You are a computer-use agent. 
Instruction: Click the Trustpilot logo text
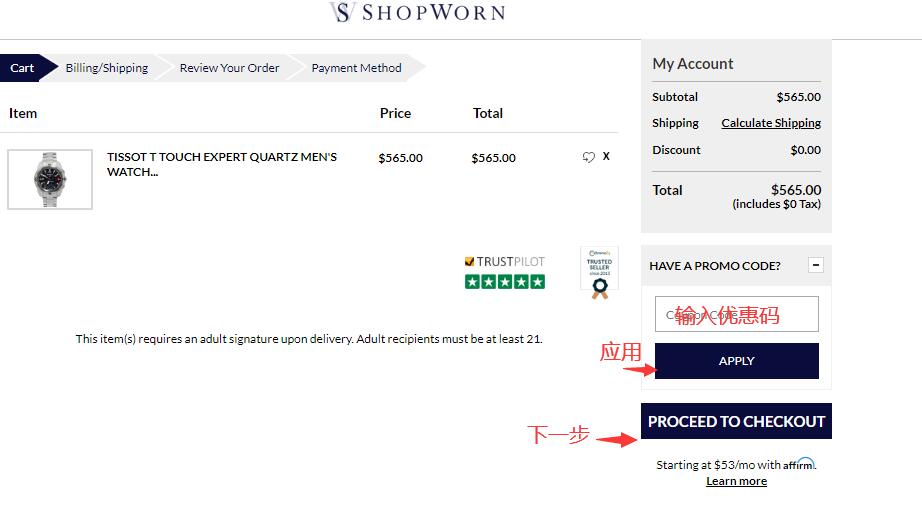[505, 261]
